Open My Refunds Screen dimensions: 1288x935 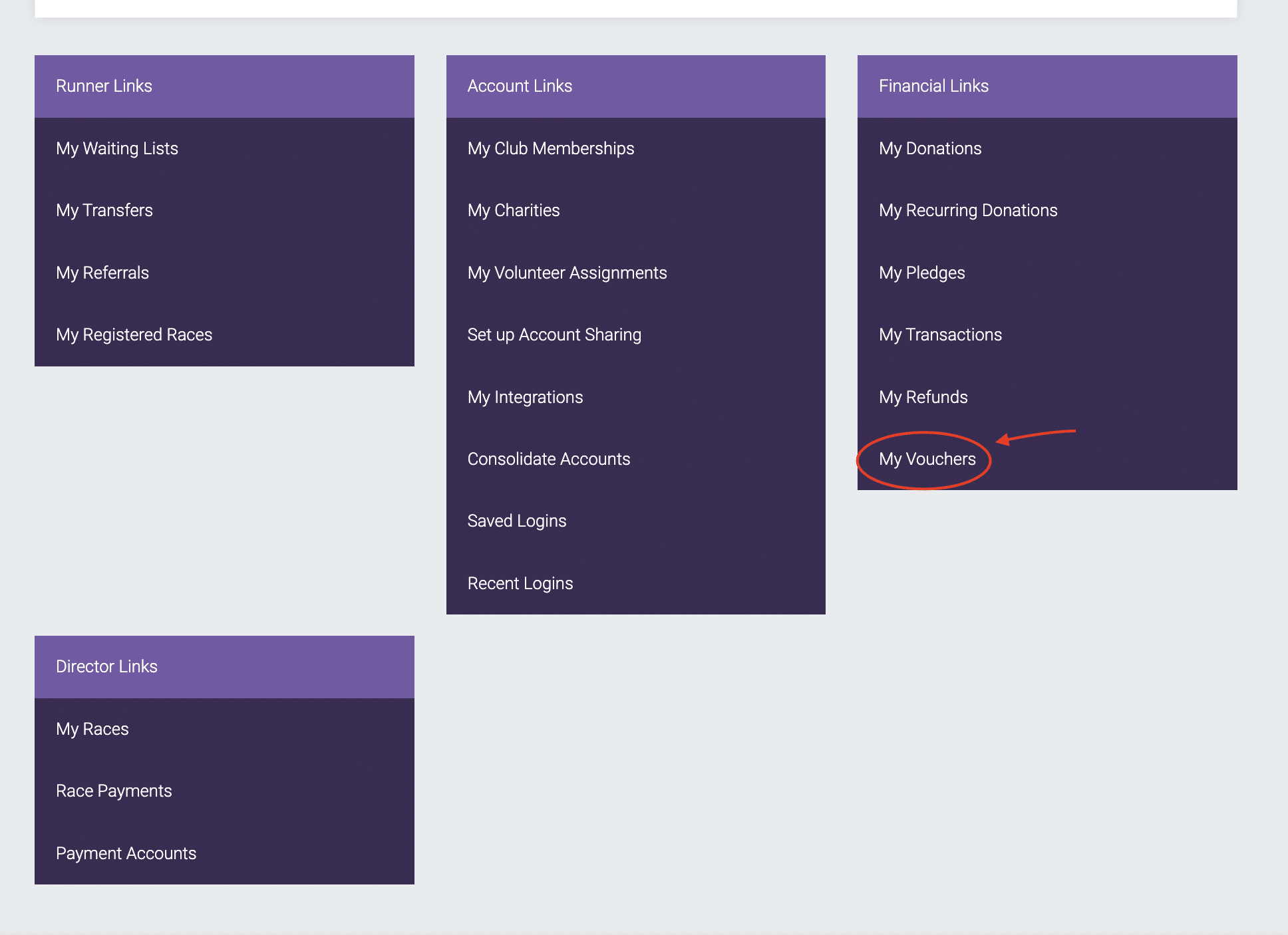pos(923,396)
